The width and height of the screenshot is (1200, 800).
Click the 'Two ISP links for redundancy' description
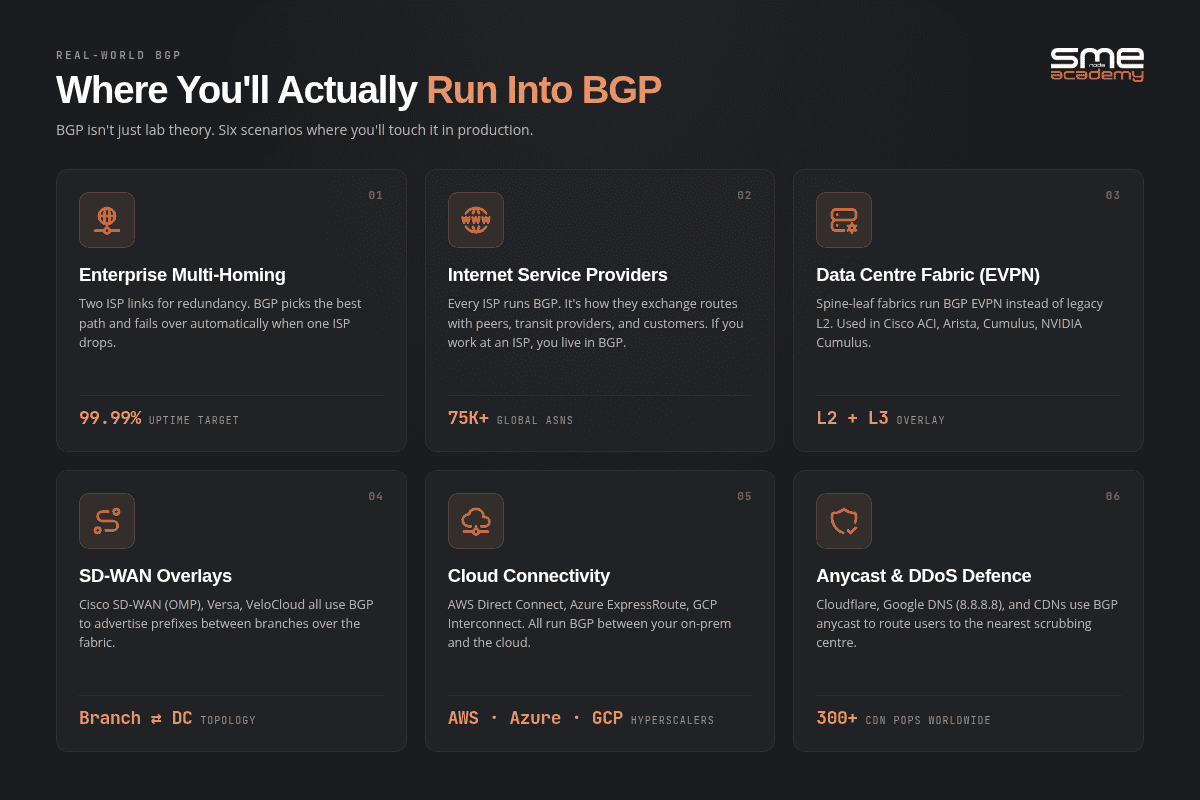pyautogui.click(x=221, y=323)
